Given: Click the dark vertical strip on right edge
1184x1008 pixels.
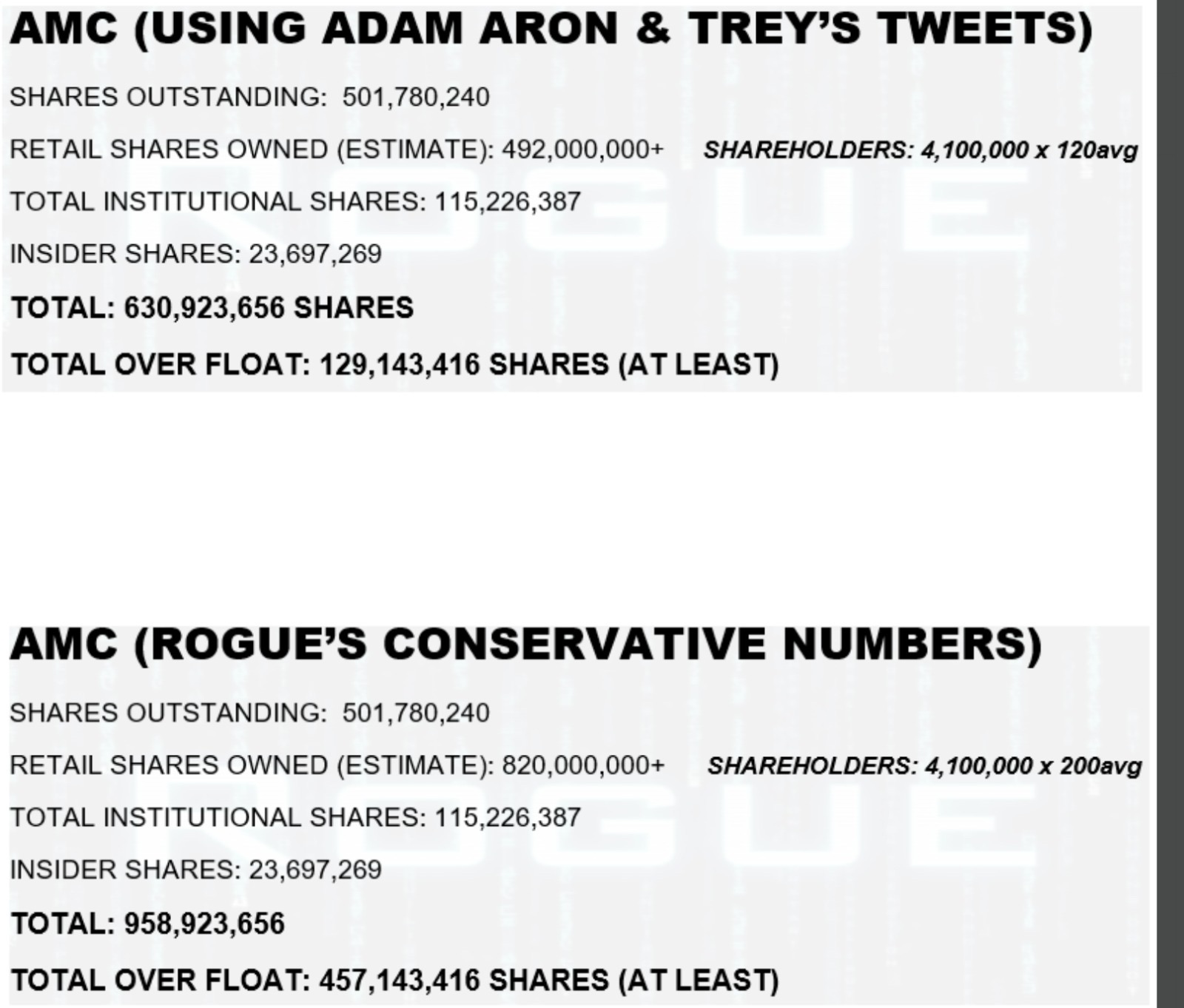Looking at the screenshot, I should 1169,503.
